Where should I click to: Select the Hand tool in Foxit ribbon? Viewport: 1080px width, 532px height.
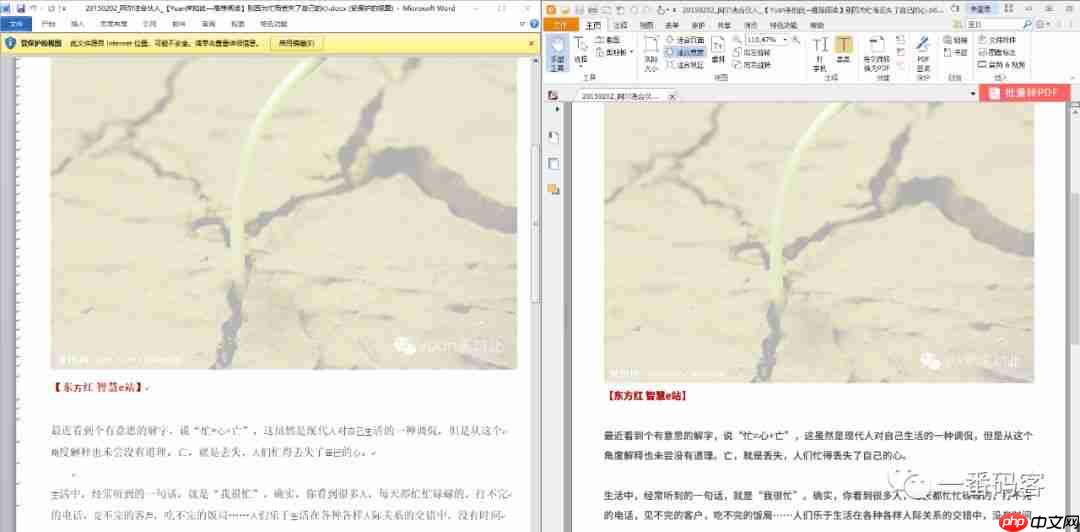pos(557,54)
